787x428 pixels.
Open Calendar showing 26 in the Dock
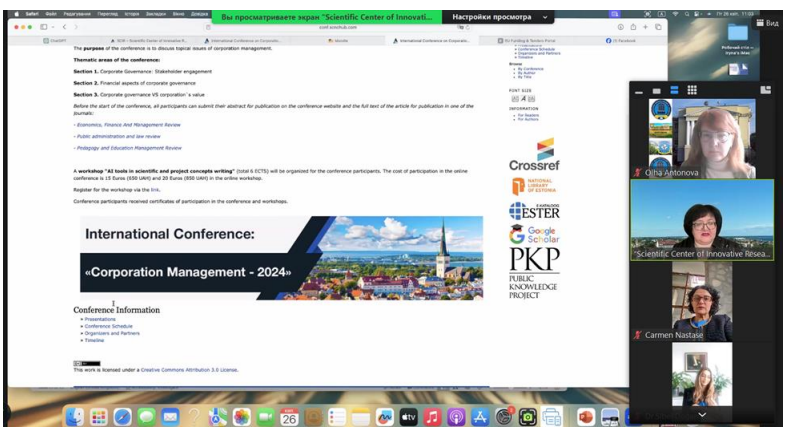(289, 416)
